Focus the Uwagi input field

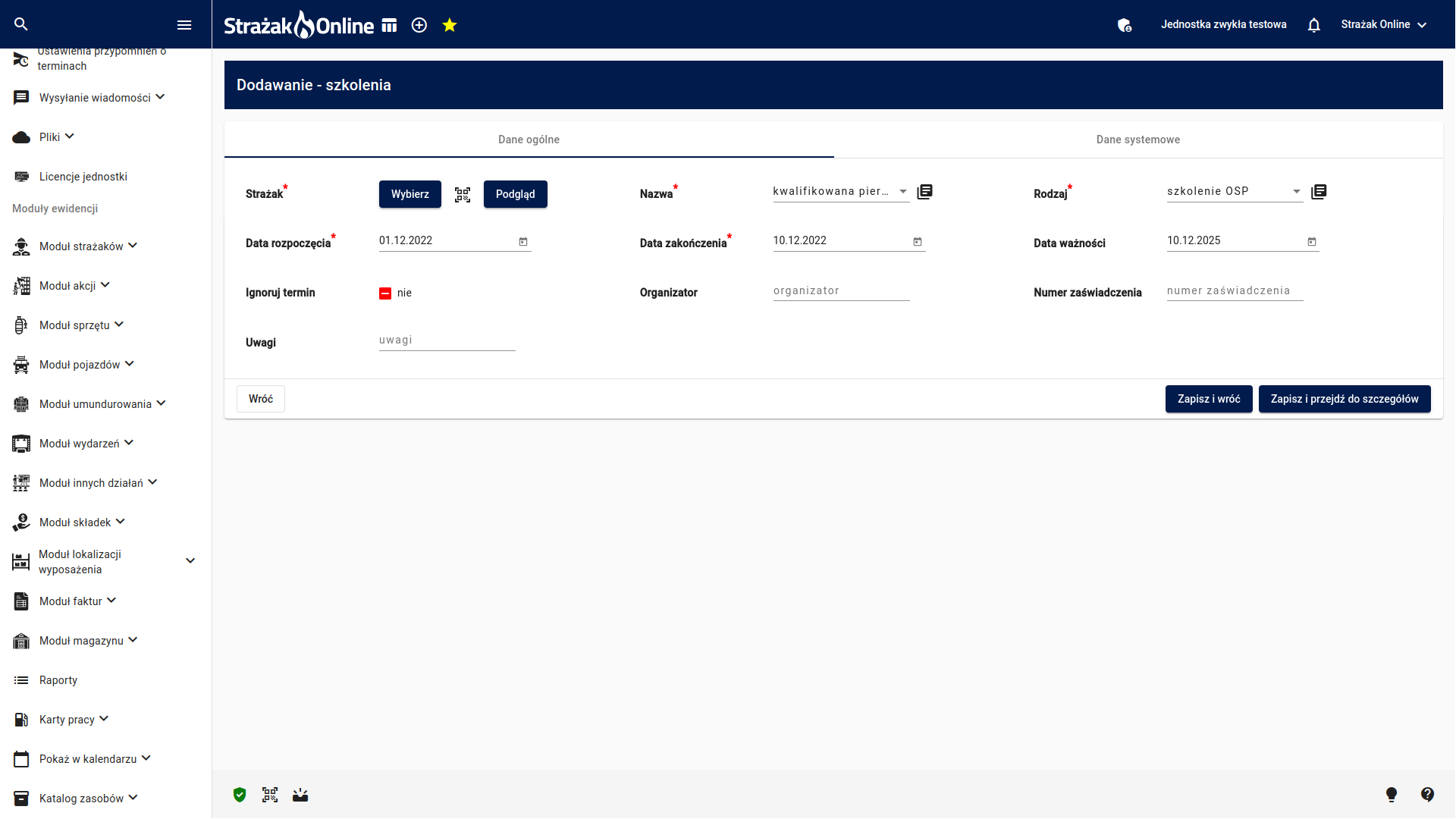447,340
